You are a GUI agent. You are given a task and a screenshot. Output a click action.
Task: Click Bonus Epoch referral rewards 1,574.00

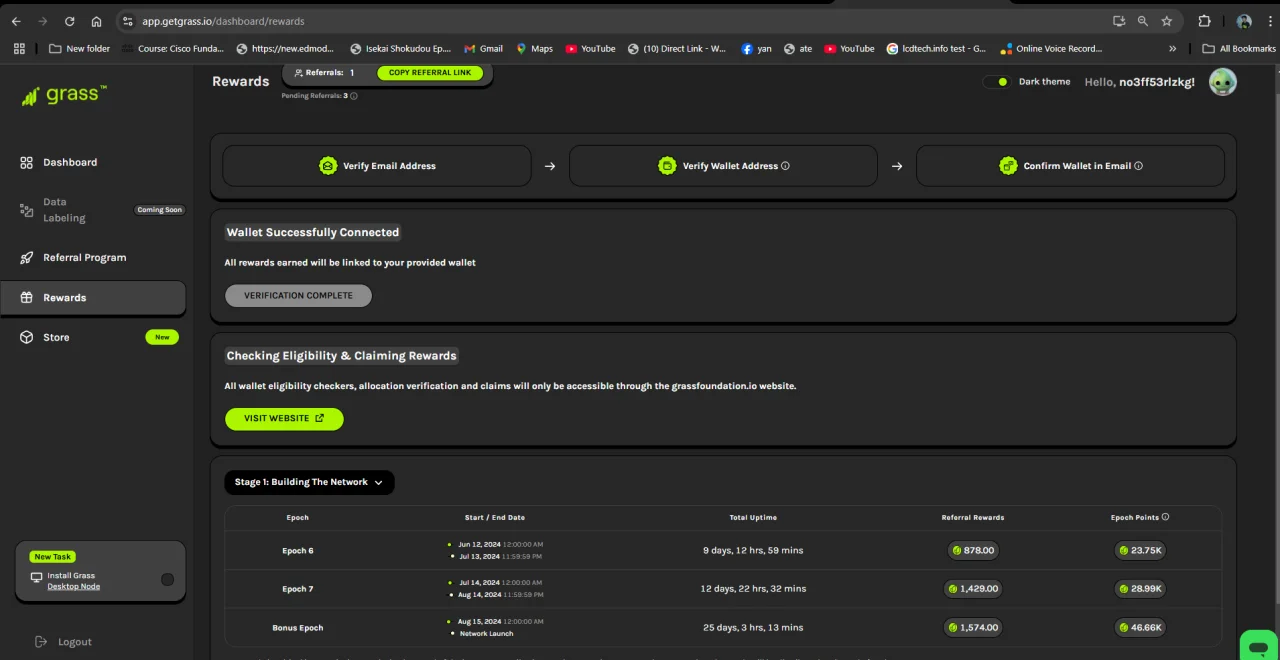[973, 628]
